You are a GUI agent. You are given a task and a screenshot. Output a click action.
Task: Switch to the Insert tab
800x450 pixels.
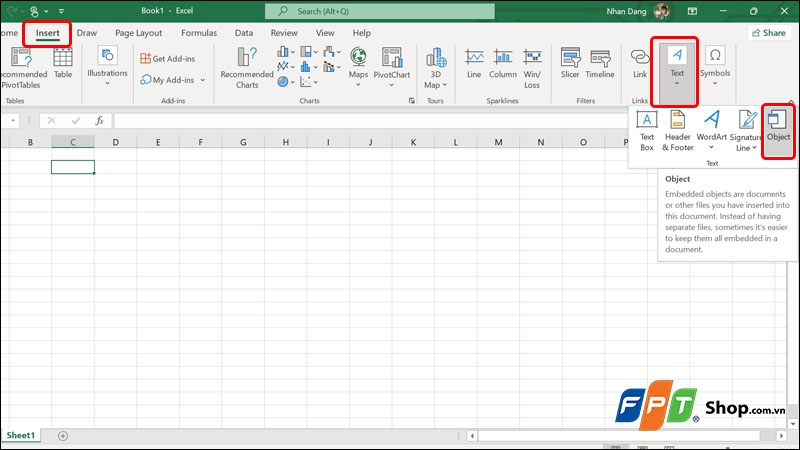pyautogui.click(x=47, y=33)
